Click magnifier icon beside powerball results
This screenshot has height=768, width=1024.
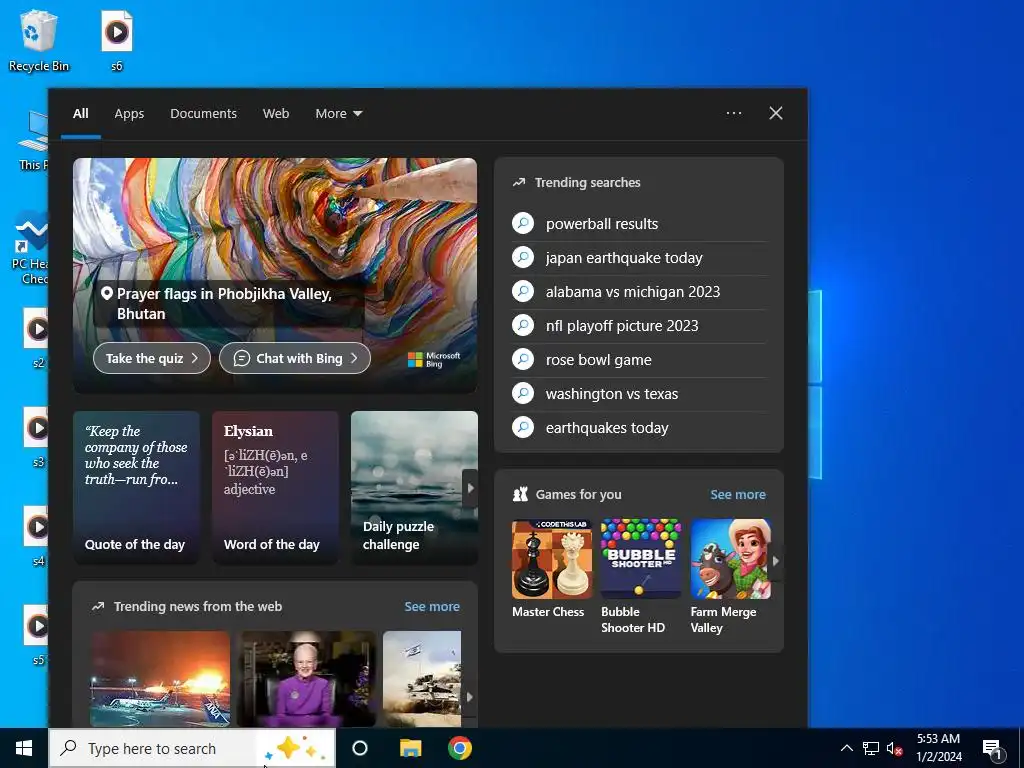point(523,223)
